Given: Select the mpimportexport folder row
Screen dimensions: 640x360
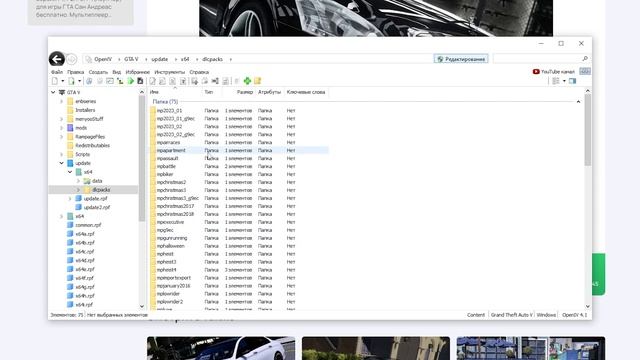Looking at the screenshot, I should tap(239, 278).
